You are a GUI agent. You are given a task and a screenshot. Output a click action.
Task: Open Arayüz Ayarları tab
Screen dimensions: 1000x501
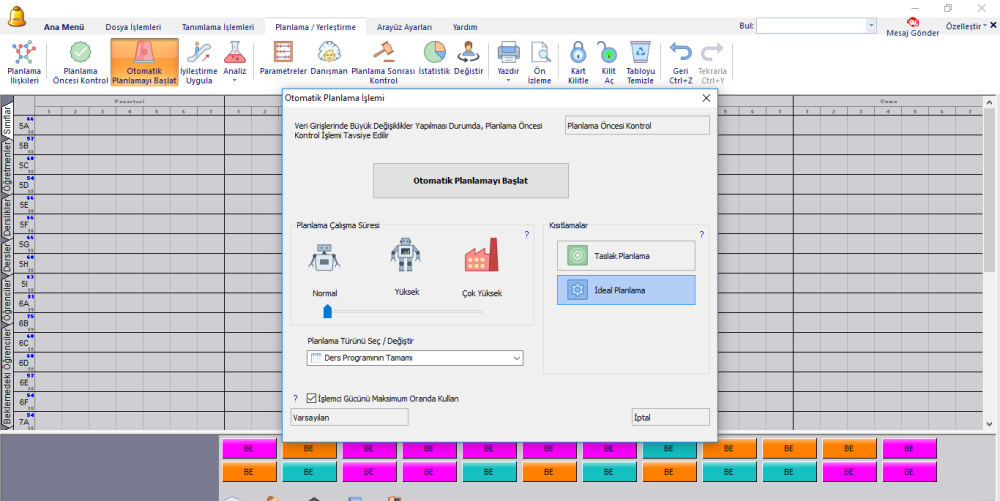point(404,27)
